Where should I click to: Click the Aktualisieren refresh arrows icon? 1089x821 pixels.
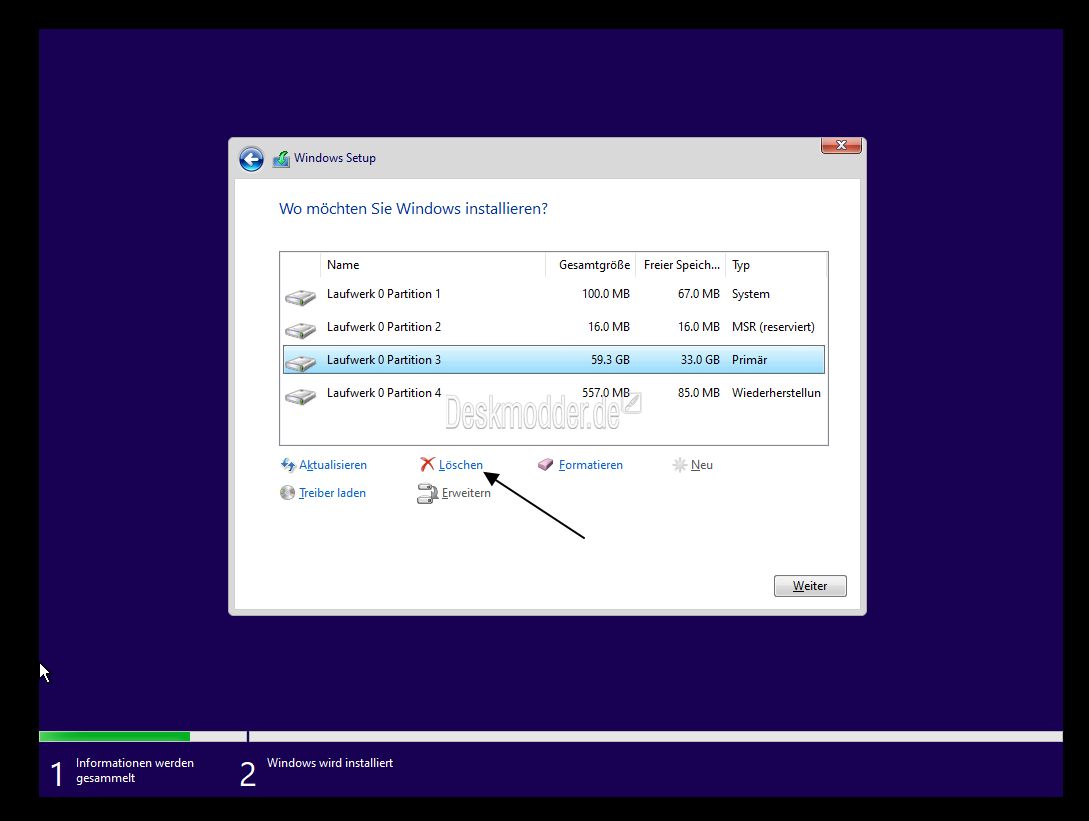click(x=288, y=464)
